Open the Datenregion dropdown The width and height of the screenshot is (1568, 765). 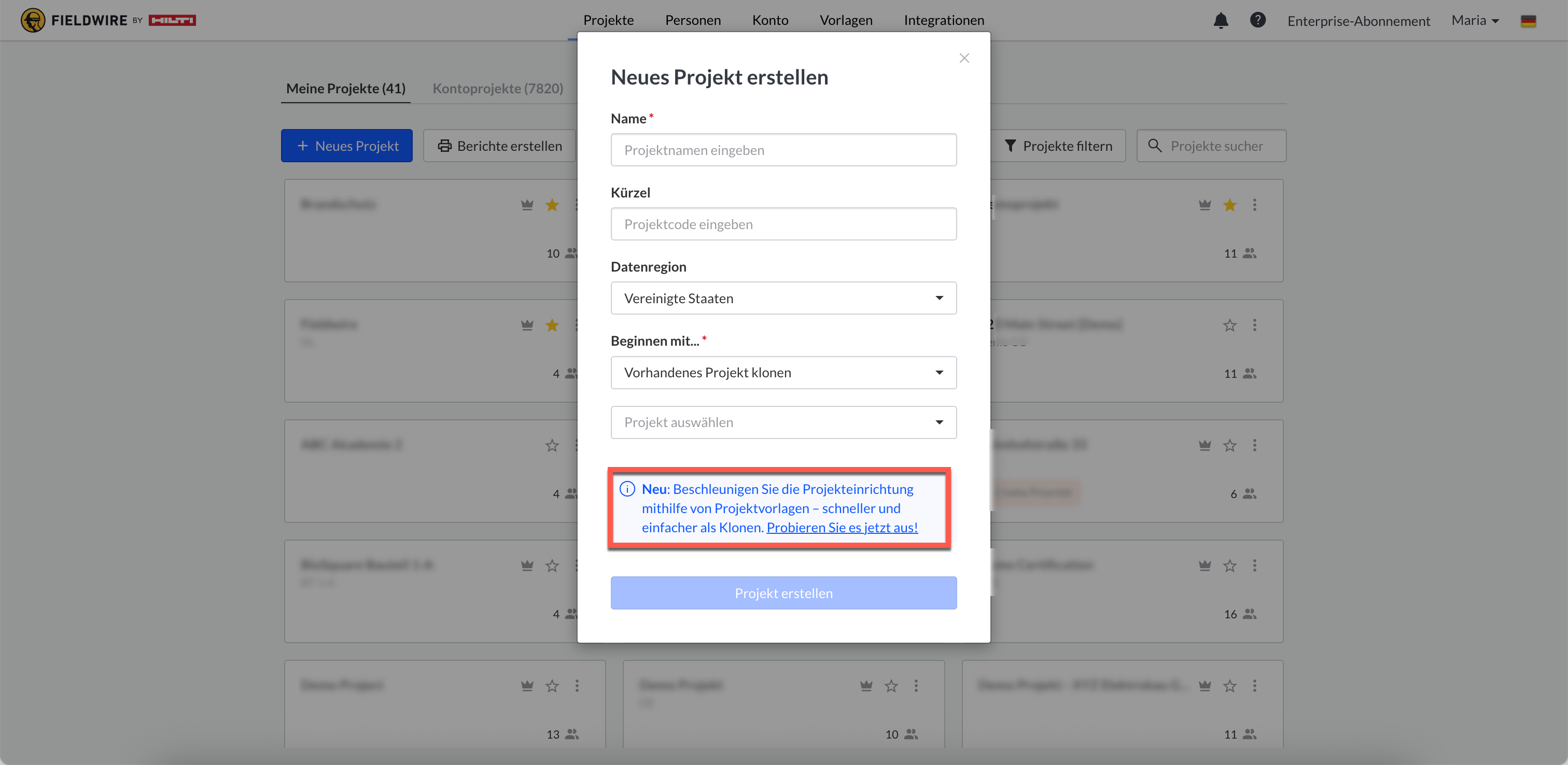pyautogui.click(x=783, y=298)
